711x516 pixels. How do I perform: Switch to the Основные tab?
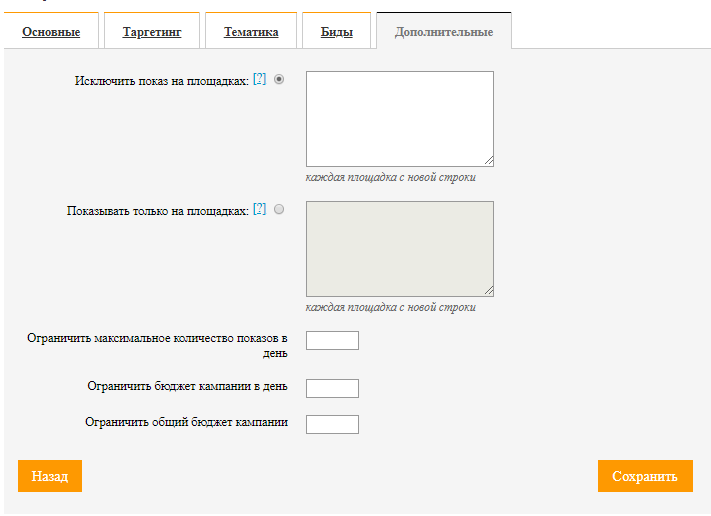click(x=51, y=32)
